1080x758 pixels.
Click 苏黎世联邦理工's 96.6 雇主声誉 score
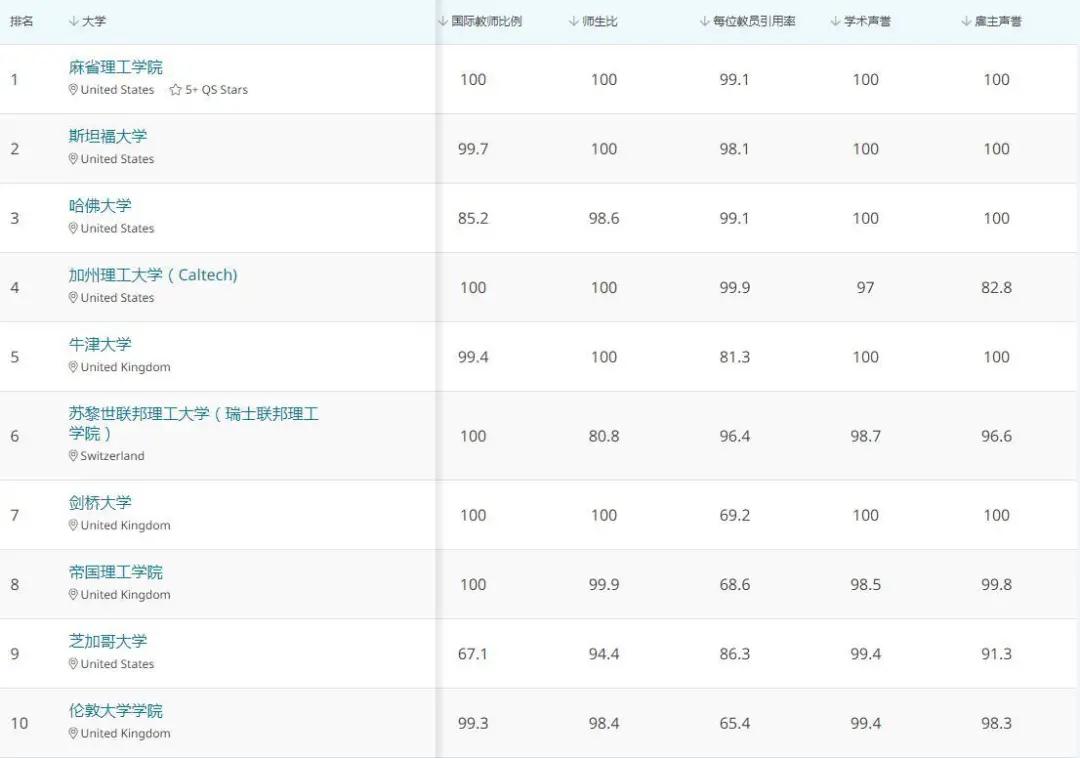point(997,436)
